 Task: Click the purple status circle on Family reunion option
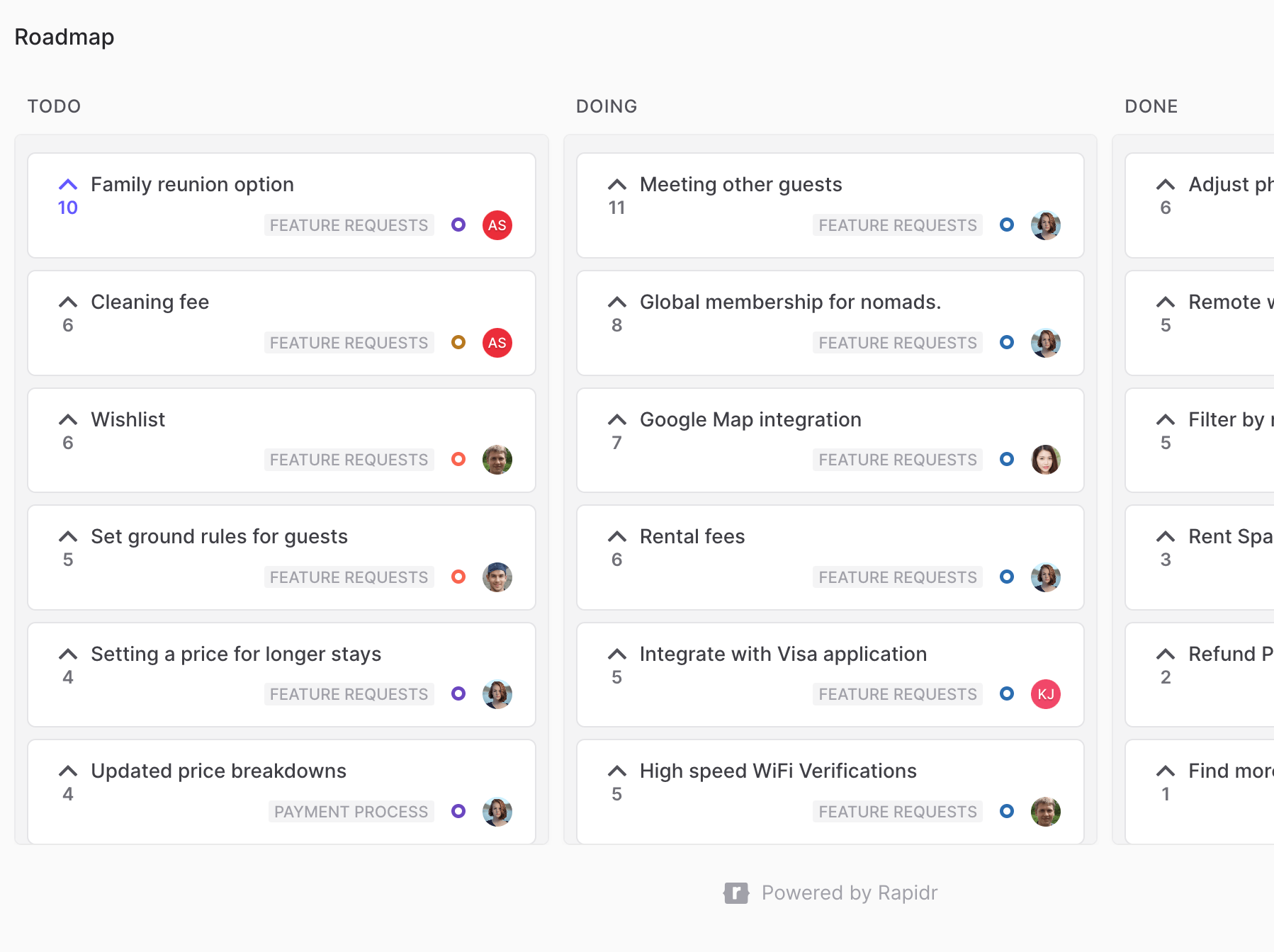tap(458, 225)
